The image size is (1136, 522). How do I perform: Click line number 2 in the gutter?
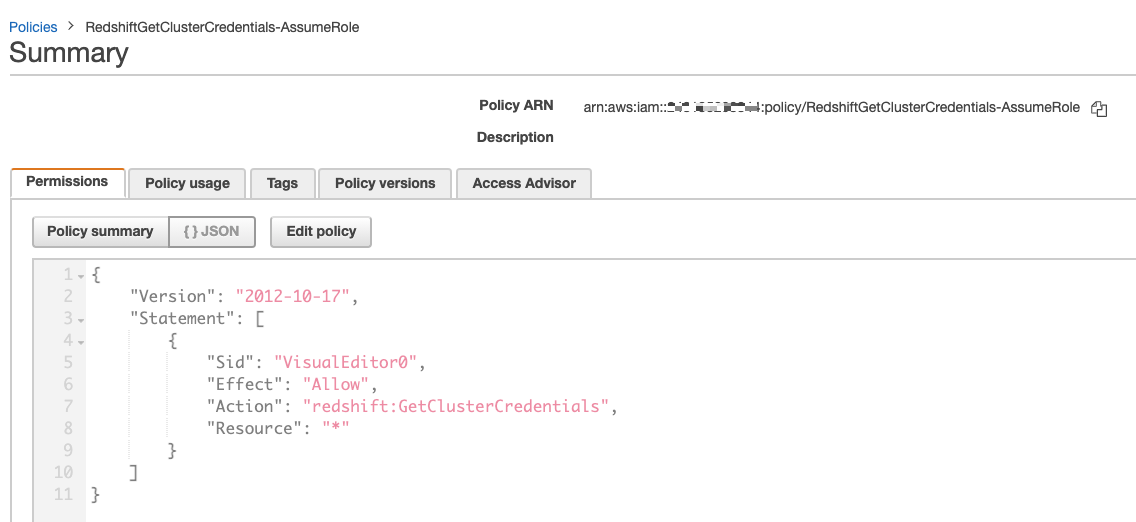click(68, 296)
